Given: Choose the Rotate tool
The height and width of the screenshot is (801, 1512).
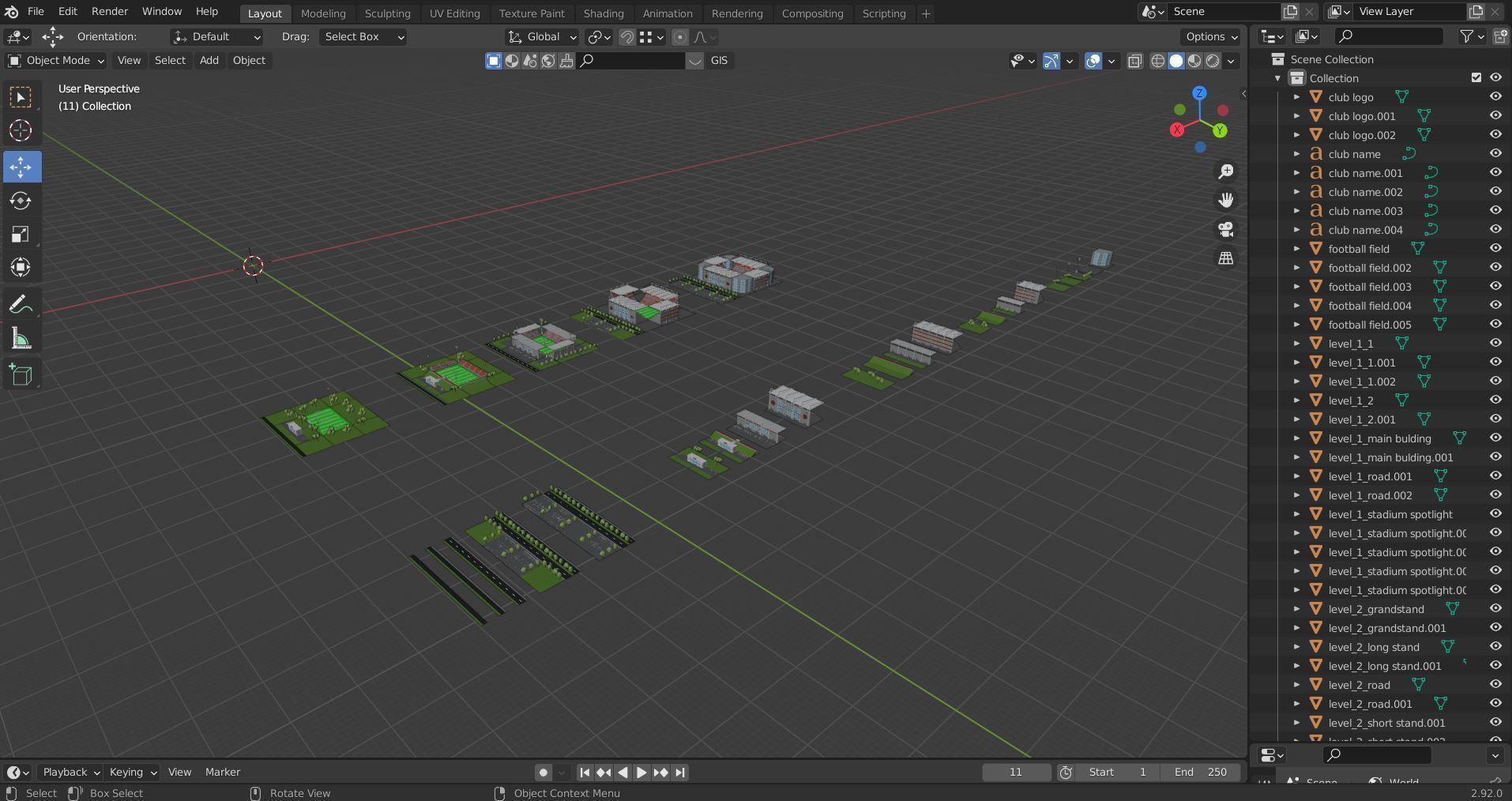Looking at the screenshot, I should [21, 201].
